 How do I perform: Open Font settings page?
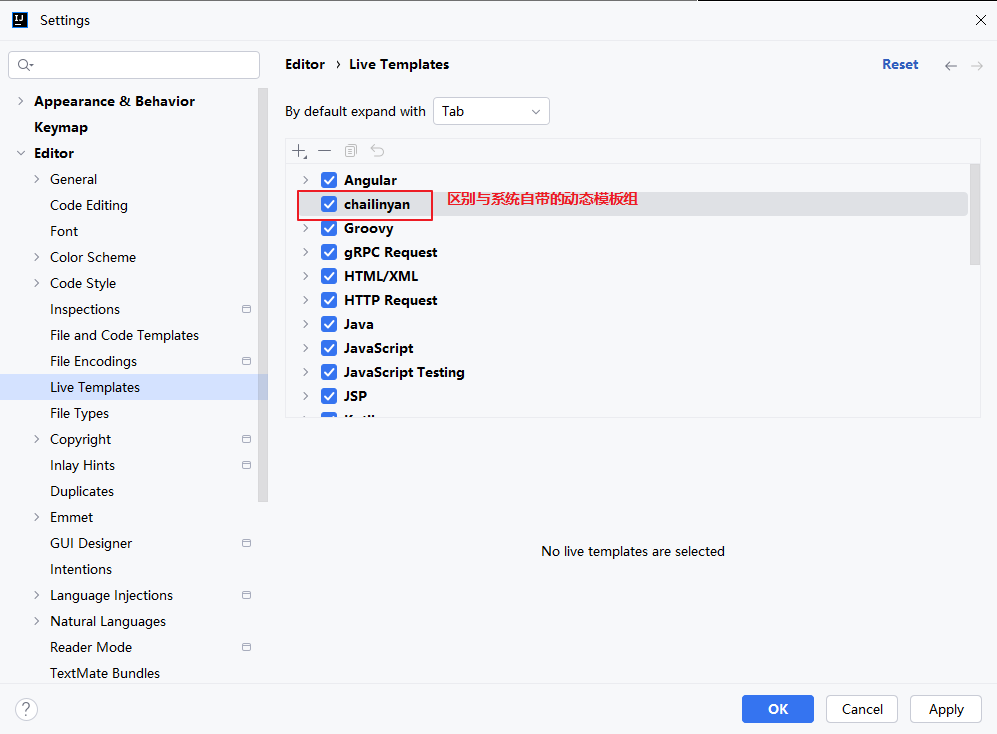pyautogui.click(x=64, y=232)
